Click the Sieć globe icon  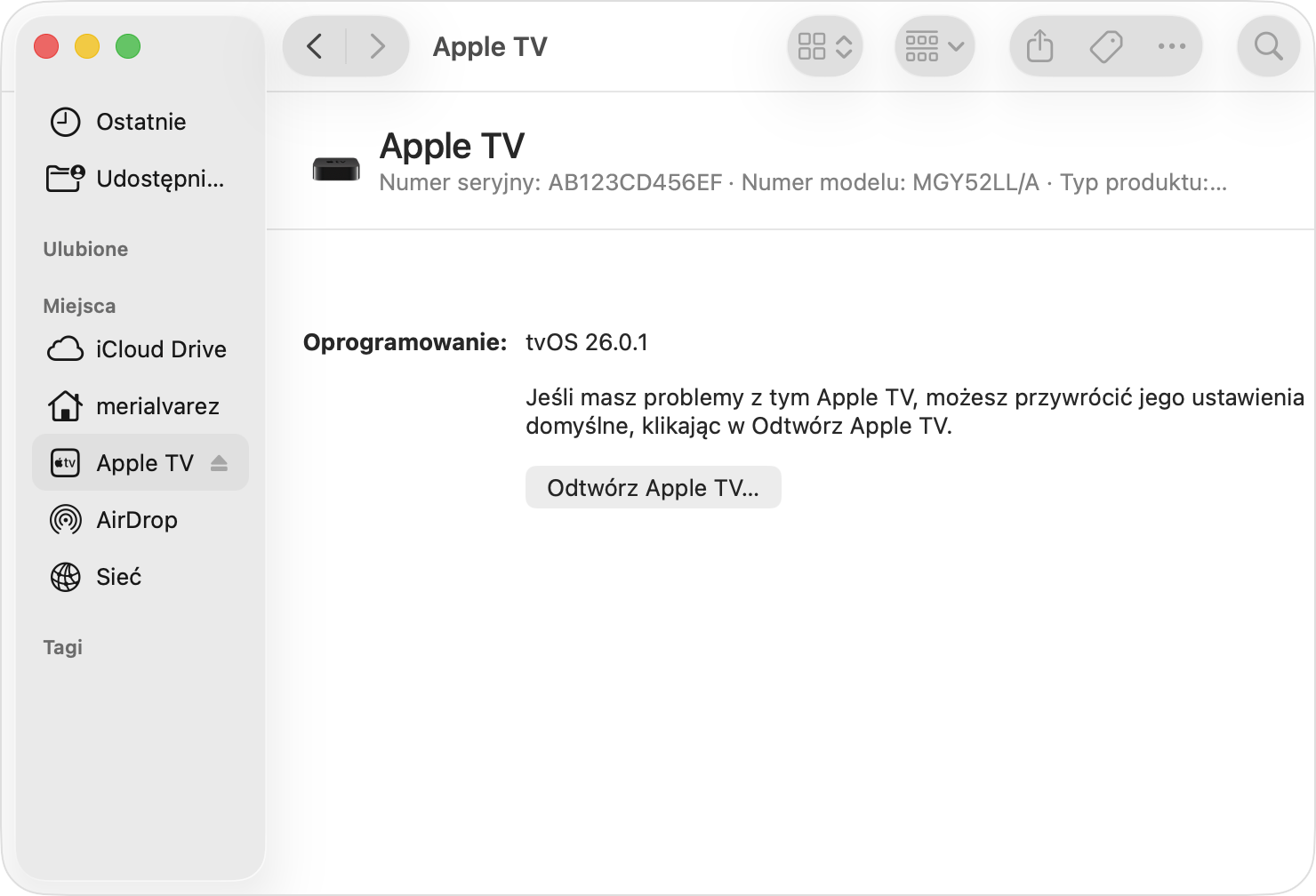click(x=65, y=577)
